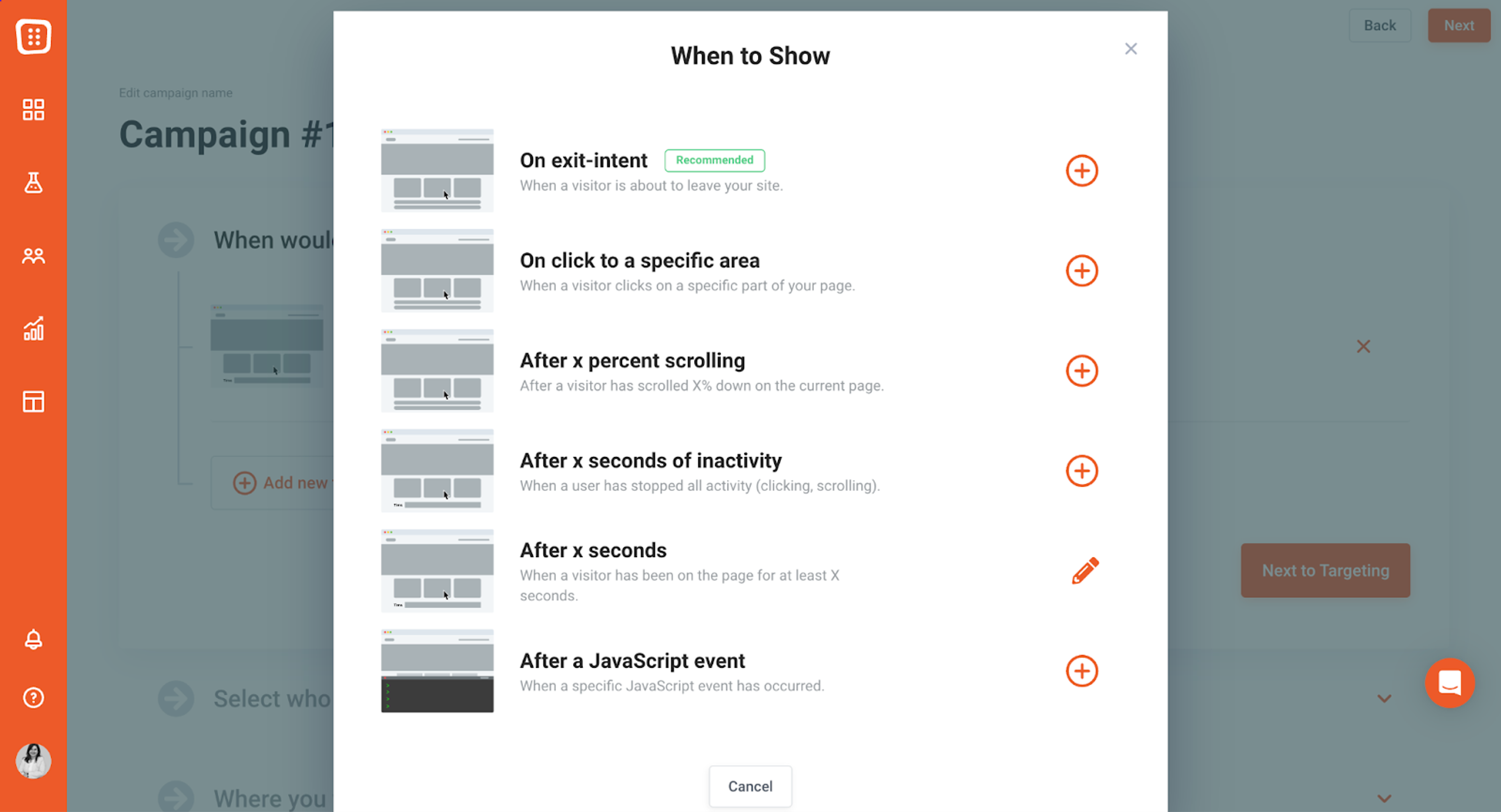The height and width of the screenshot is (812, 1501).
Task: Add the "After x seconds of inactivity" trigger
Action: pyautogui.click(x=1082, y=470)
